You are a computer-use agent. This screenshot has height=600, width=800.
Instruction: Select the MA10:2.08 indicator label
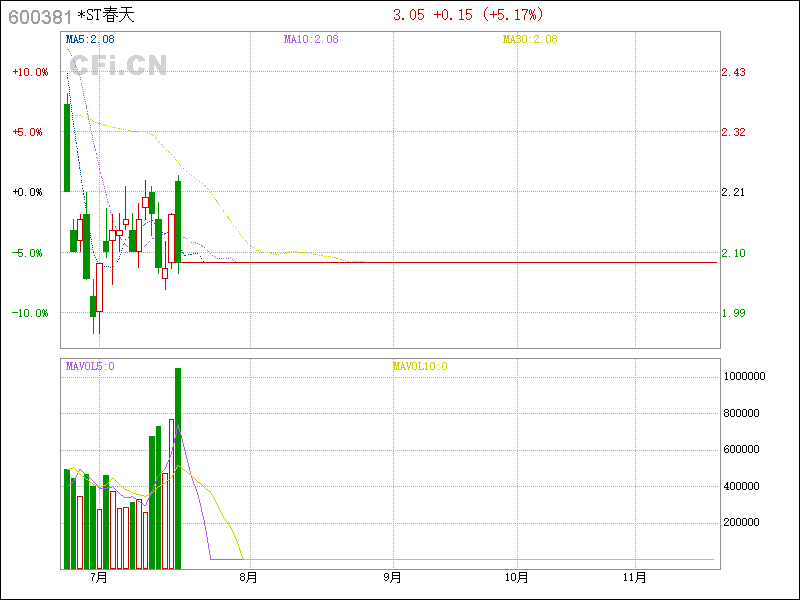tap(311, 40)
